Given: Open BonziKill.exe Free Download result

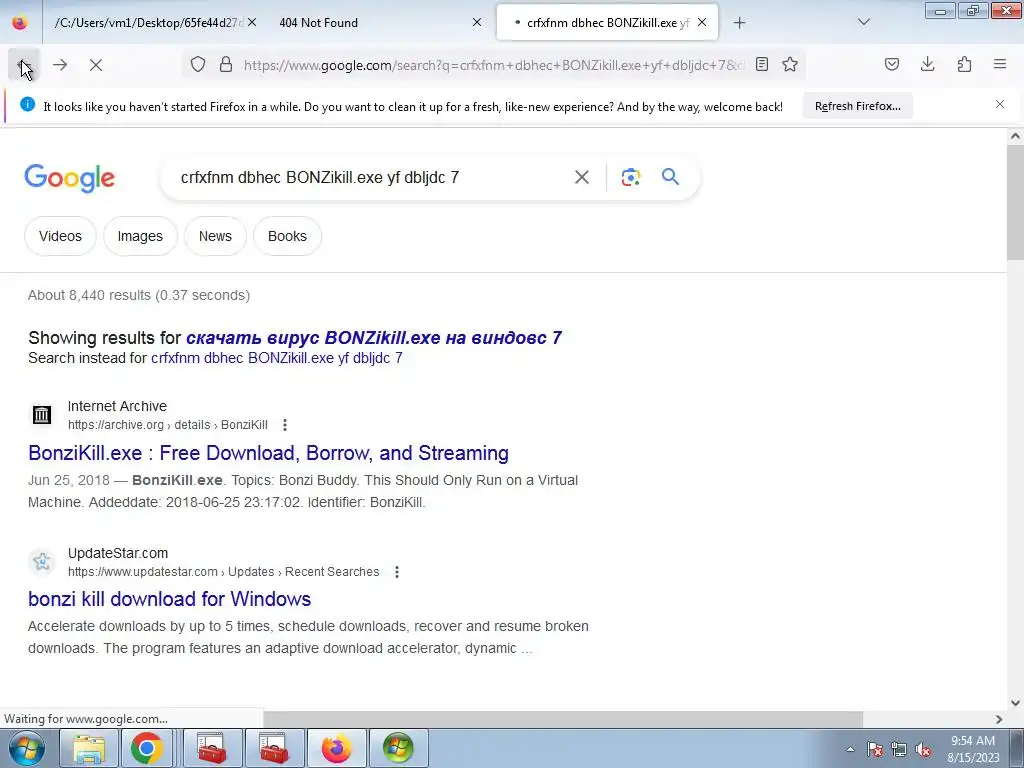Looking at the screenshot, I should coord(268,453).
